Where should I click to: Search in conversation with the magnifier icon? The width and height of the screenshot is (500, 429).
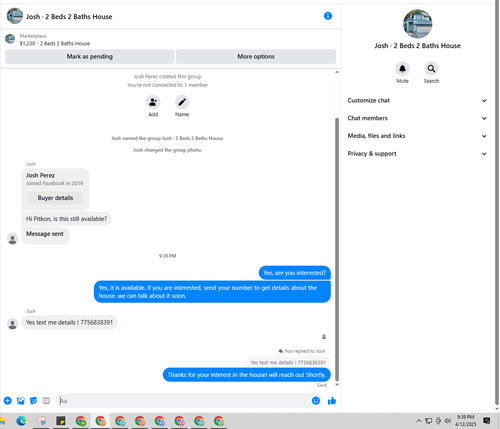point(431,69)
